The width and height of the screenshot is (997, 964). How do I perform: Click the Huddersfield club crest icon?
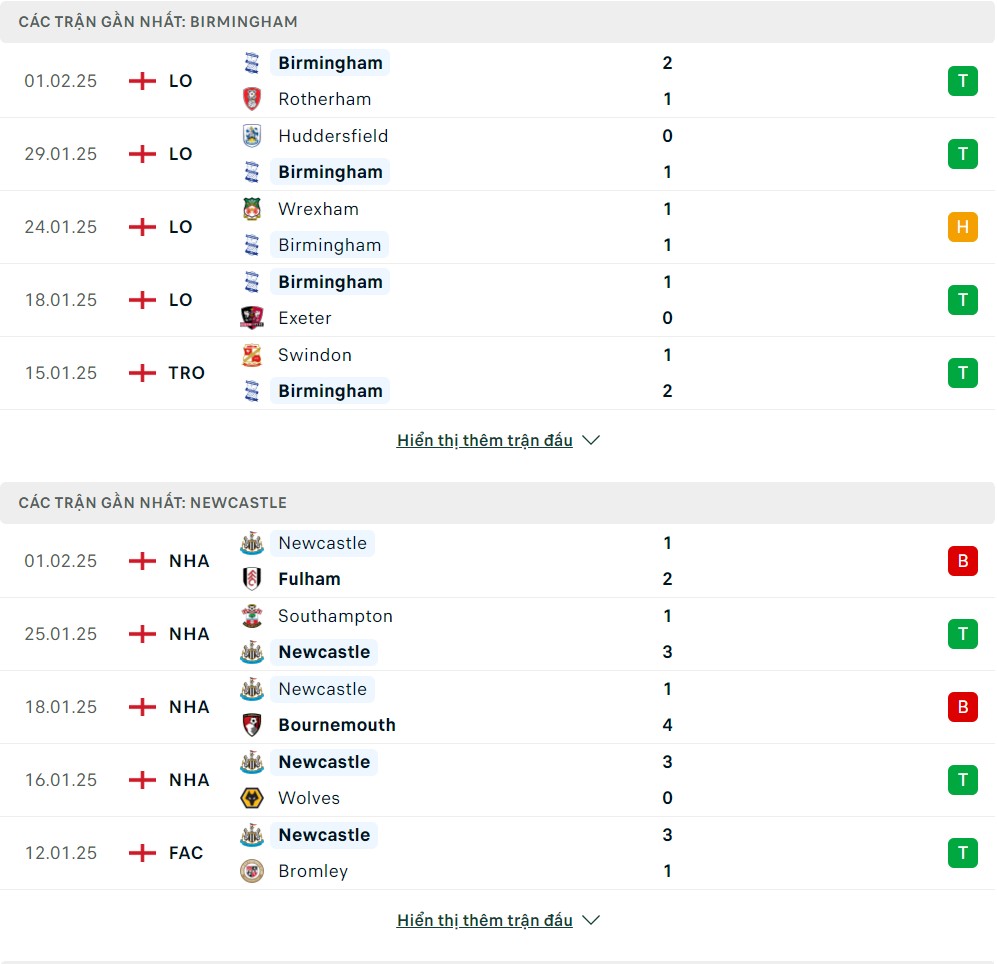coord(252,135)
